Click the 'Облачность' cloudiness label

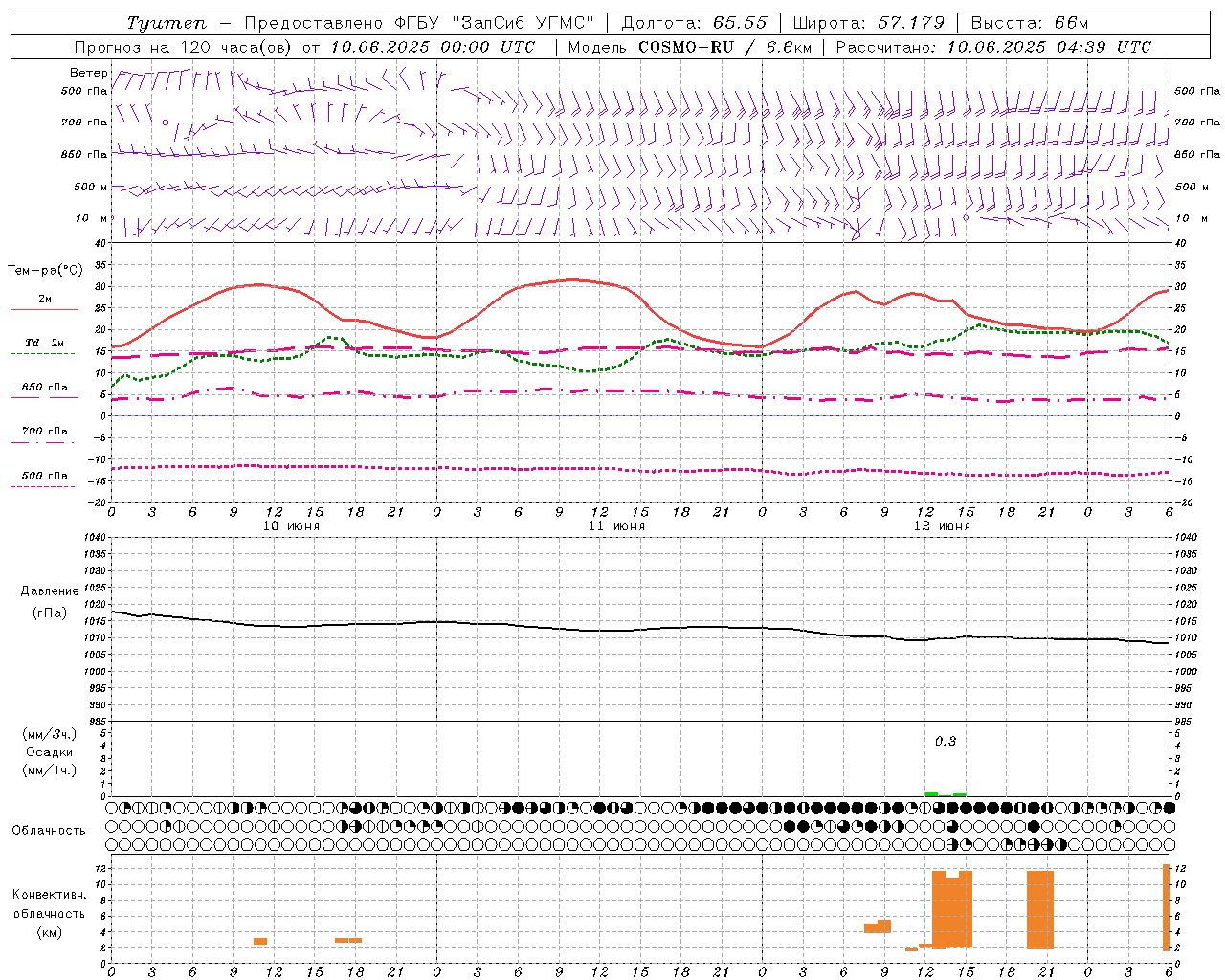tap(49, 830)
